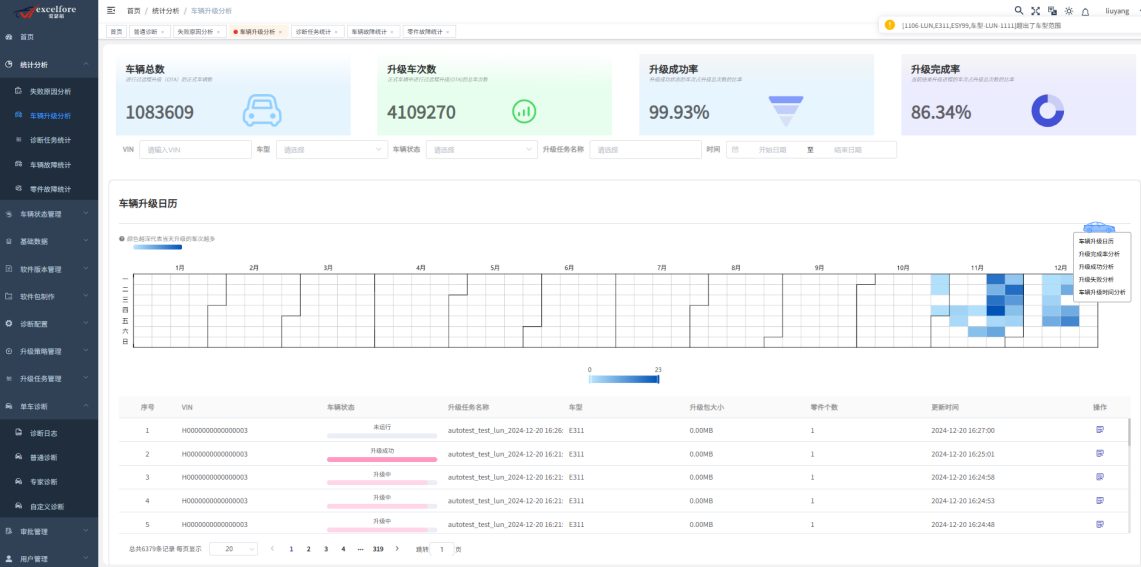Click next page arrow in pagination
The image size is (1141, 567).
[x=397, y=548]
